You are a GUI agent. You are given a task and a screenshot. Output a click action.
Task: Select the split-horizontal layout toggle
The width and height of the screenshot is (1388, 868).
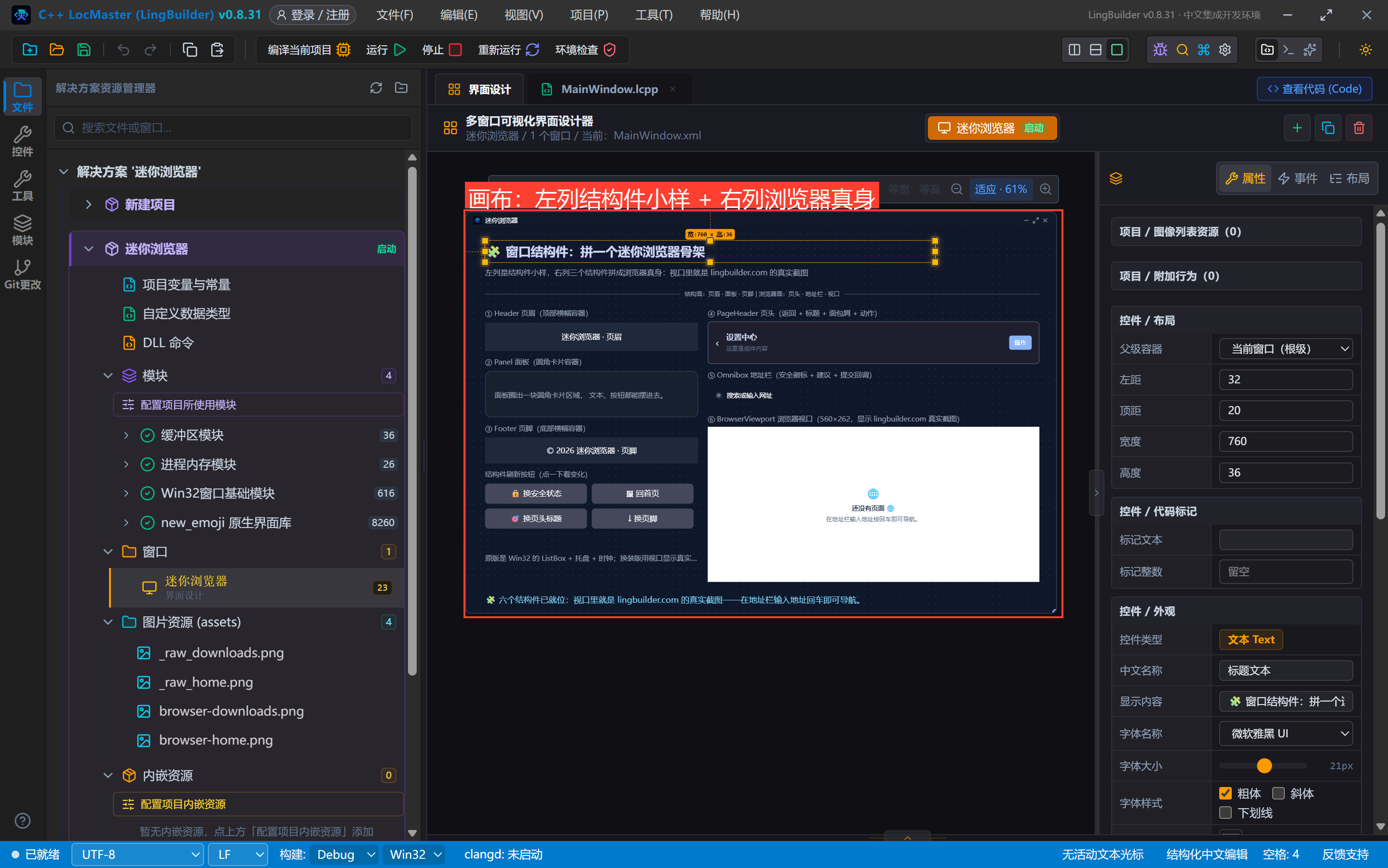1095,50
